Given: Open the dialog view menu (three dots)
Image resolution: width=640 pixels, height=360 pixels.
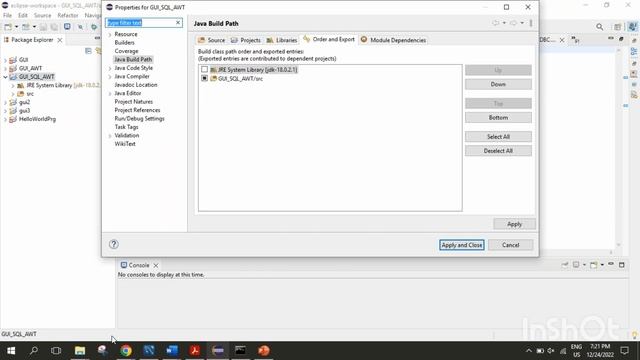Looking at the screenshot, I should pyautogui.click(x=531, y=23).
